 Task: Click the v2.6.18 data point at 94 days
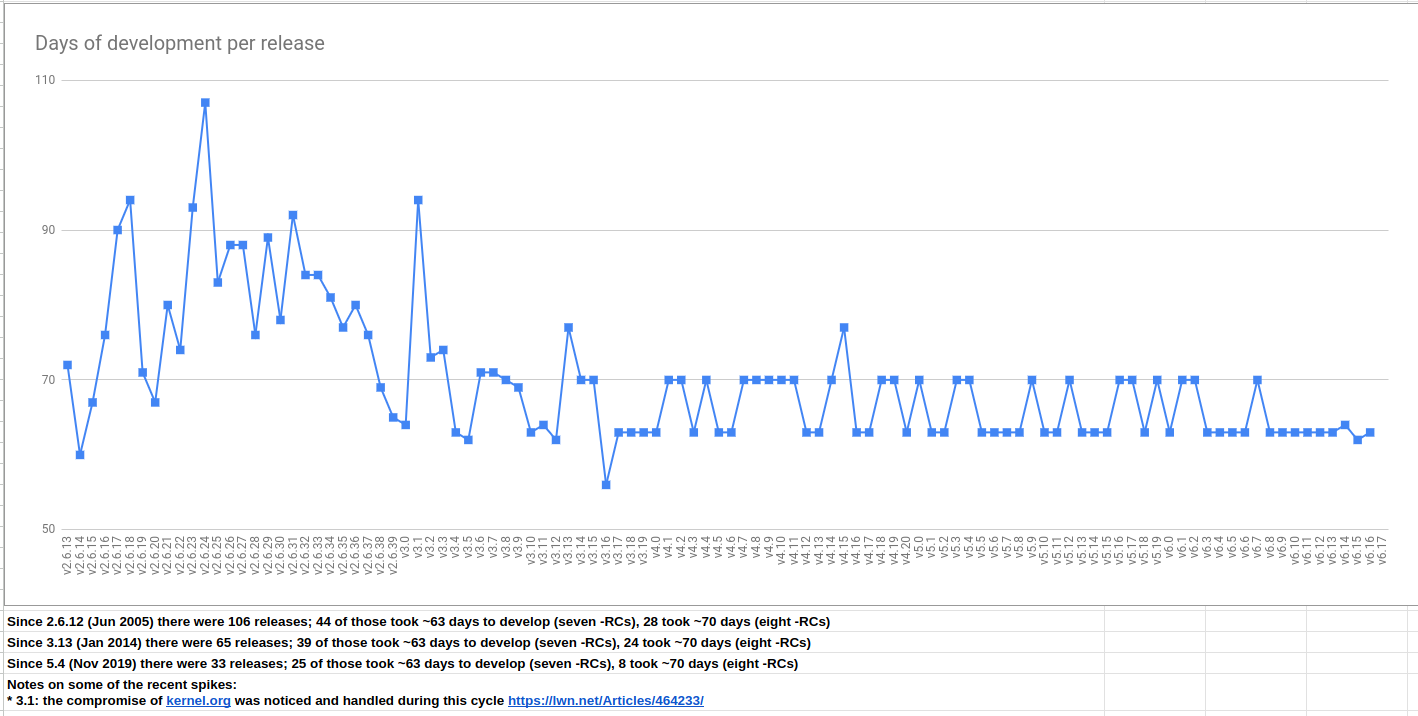(x=130, y=200)
